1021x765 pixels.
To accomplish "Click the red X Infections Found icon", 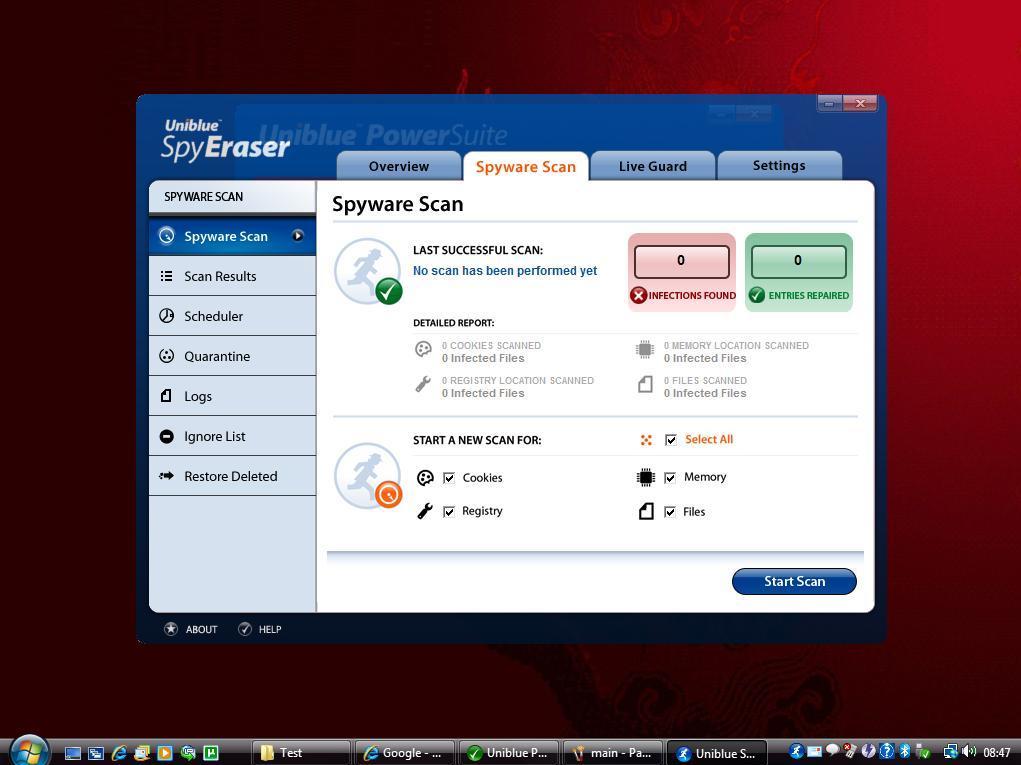I will (638, 295).
